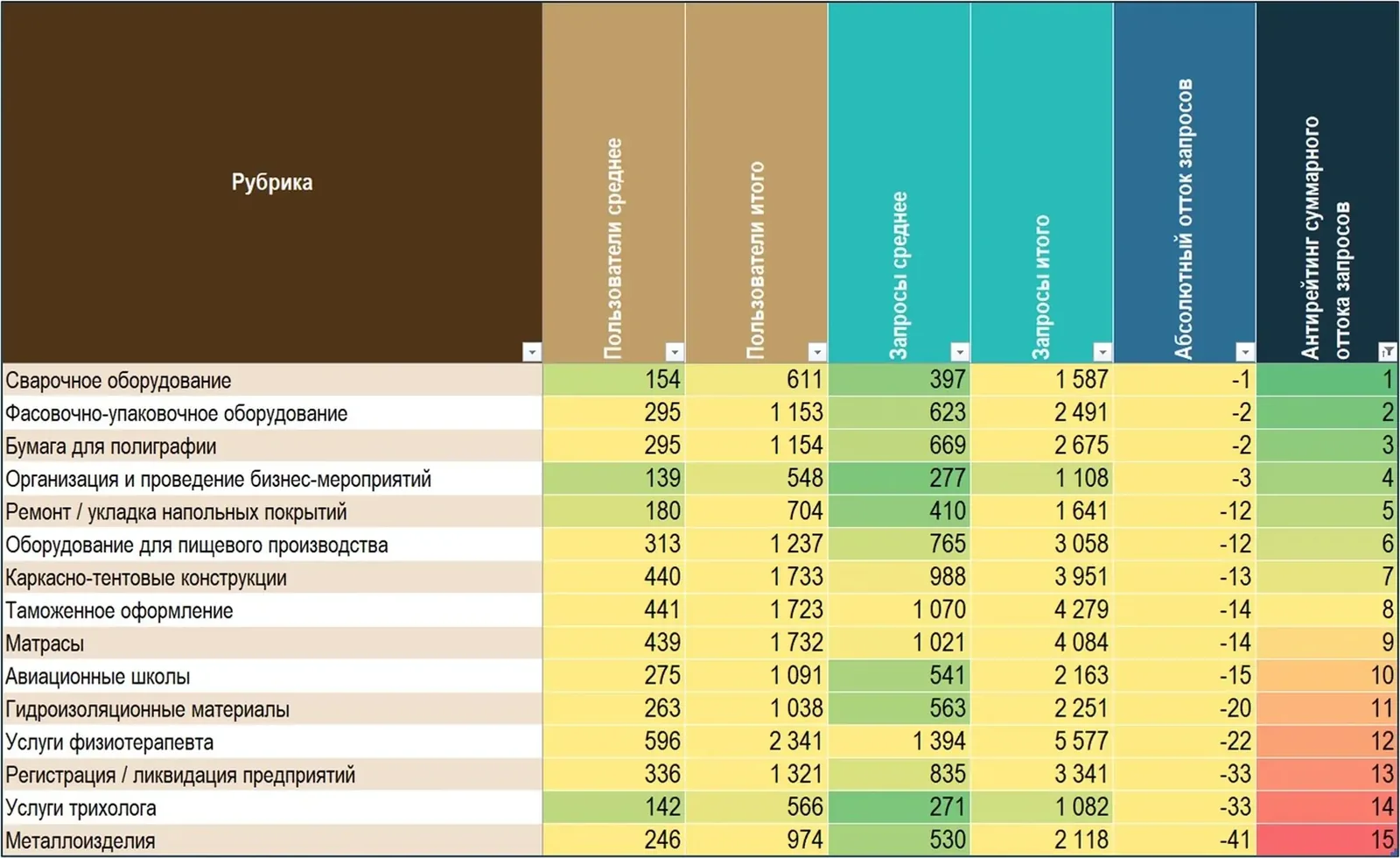The width and height of the screenshot is (1400, 858).
Task: Click the 2 163 total queries cell
Action: 1041,676
